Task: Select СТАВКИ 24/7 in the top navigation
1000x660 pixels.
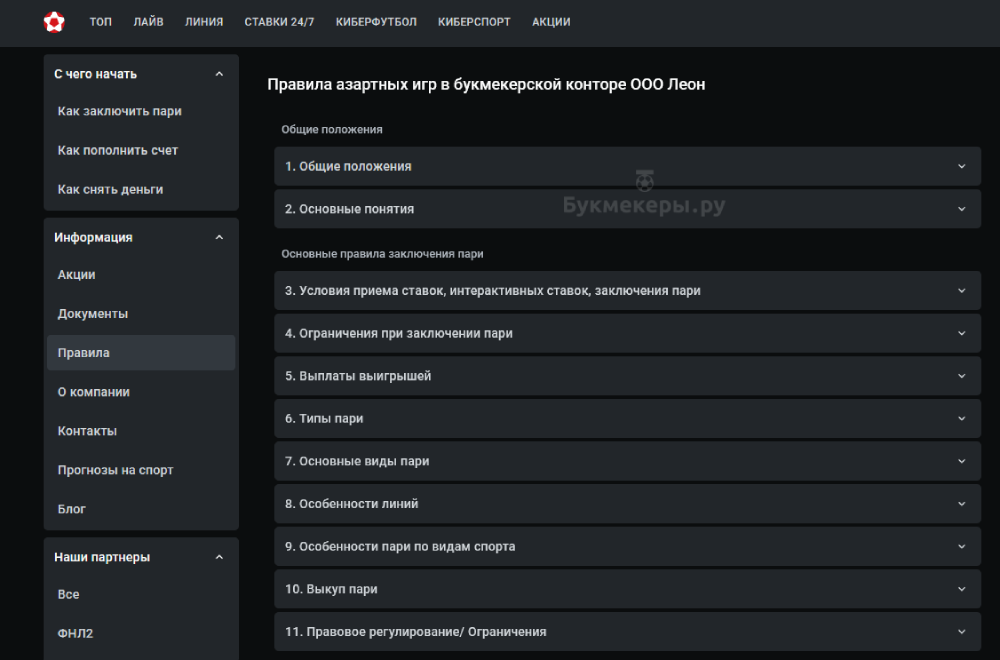Action: (x=279, y=22)
